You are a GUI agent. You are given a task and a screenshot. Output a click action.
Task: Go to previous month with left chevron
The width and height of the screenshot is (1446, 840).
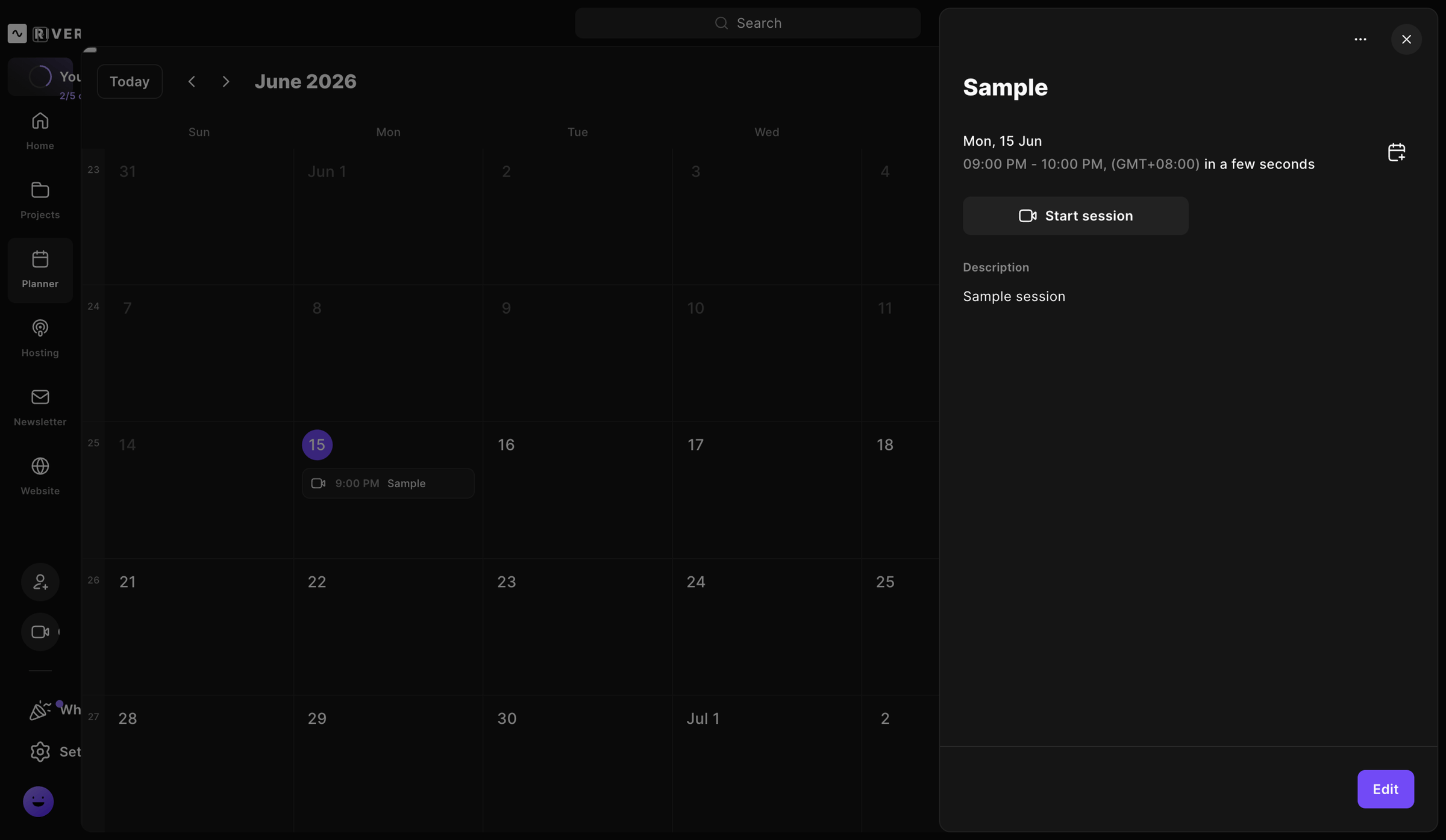(192, 81)
